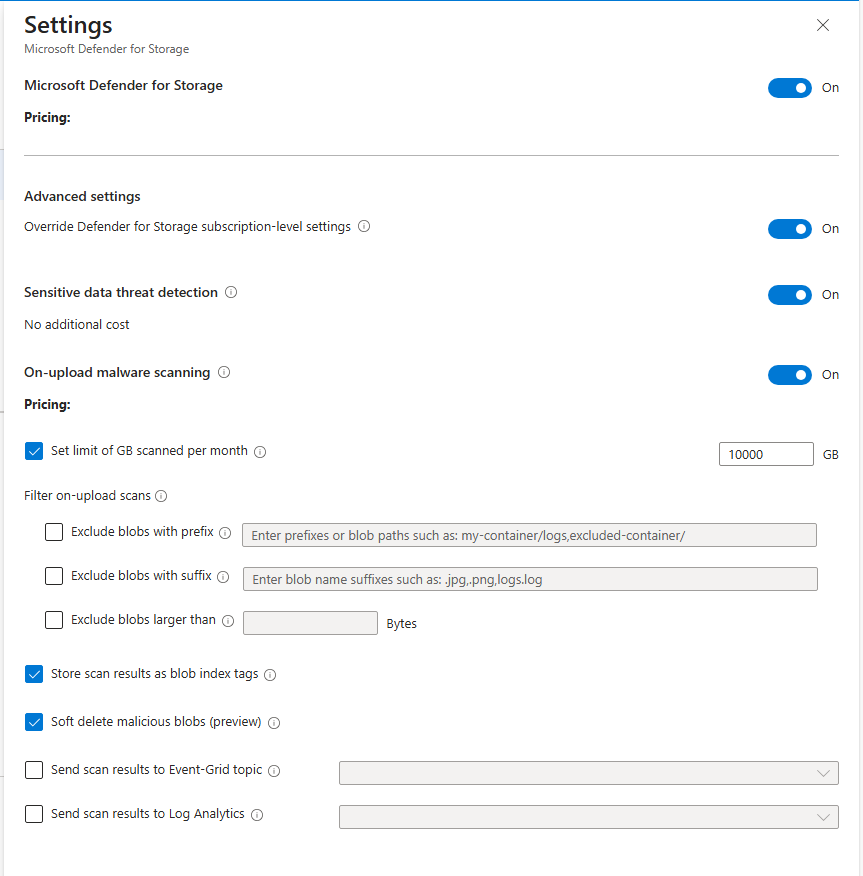Viewport: 863px width, 876px height.
Task: Turn off Microsoft Defender for Storage toggle
Action: tap(789, 88)
